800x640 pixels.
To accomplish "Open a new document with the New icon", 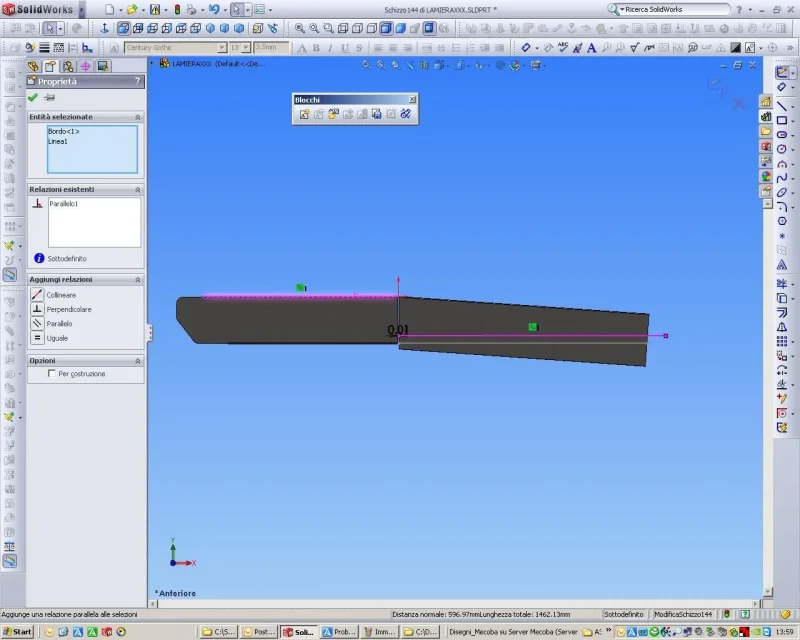I will coord(110,9).
